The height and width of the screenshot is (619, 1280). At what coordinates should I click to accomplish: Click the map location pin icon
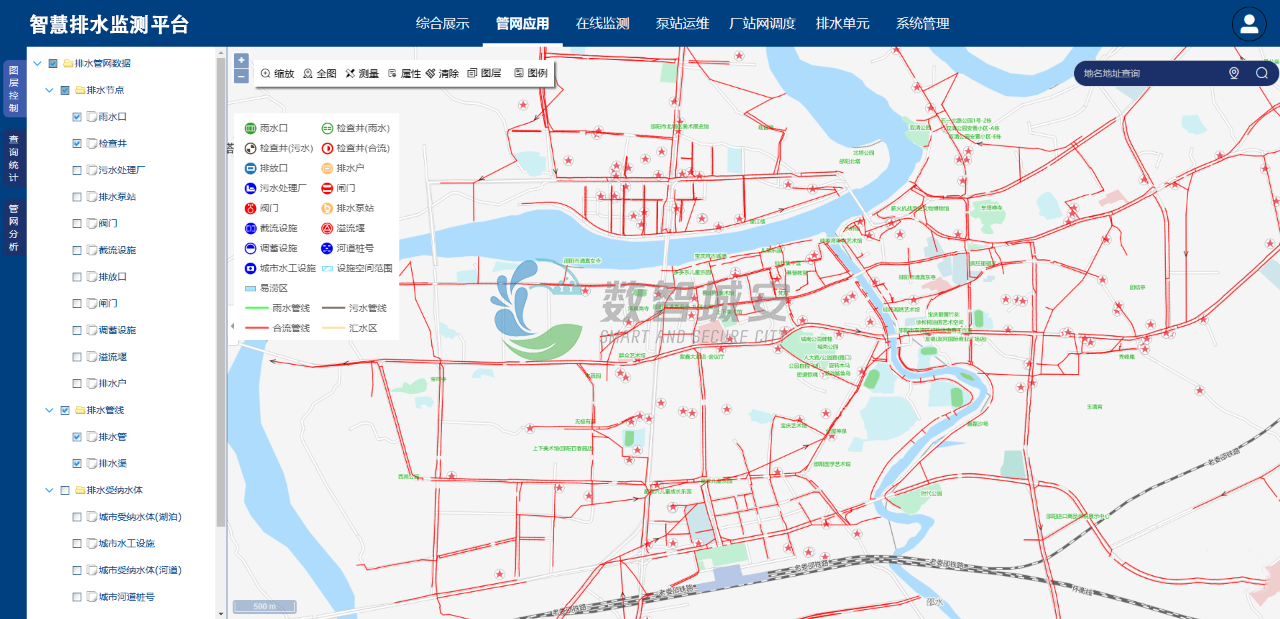tap(1233, 73)
